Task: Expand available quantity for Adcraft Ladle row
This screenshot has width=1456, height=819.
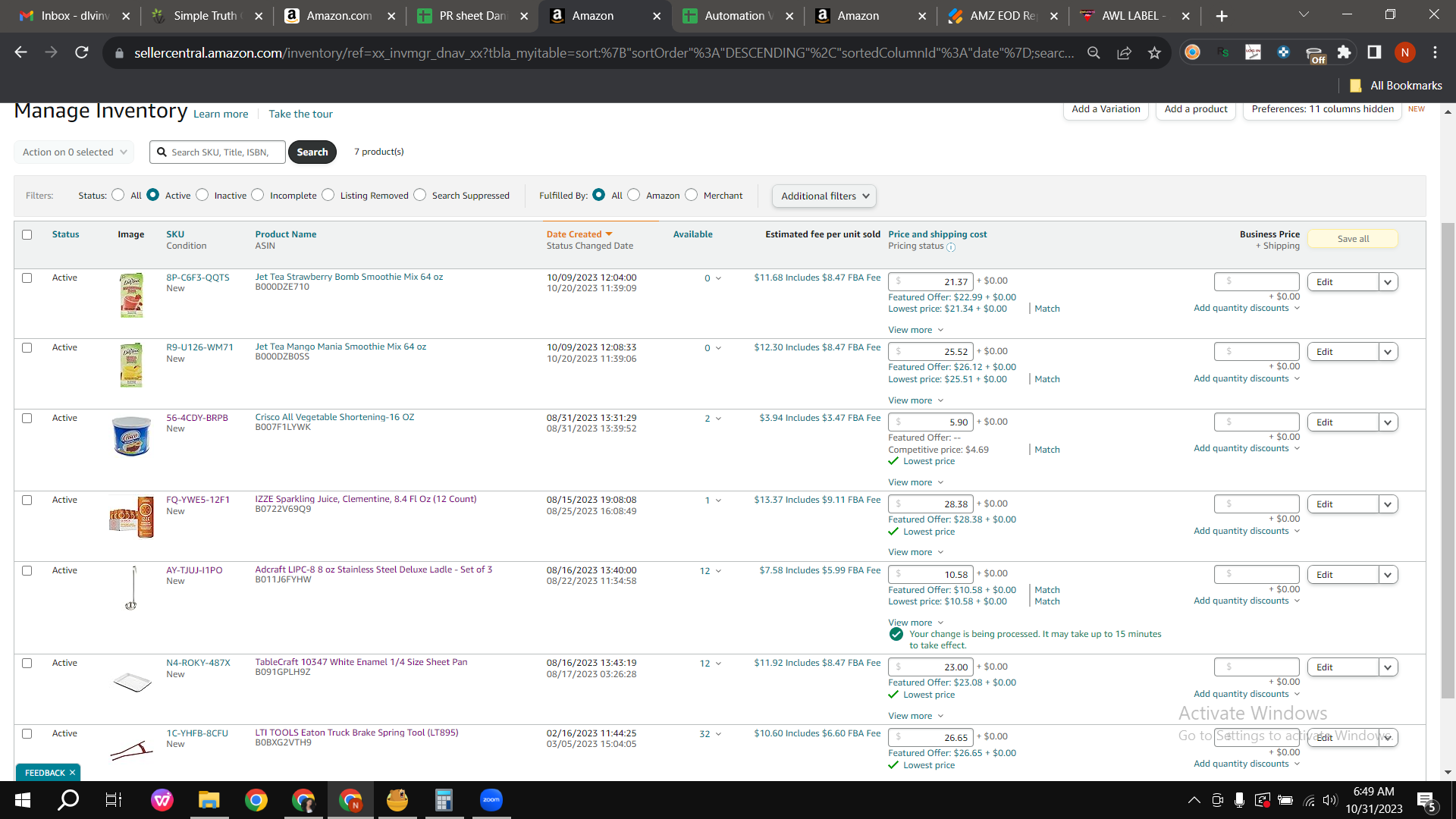Action: point(718,571)
